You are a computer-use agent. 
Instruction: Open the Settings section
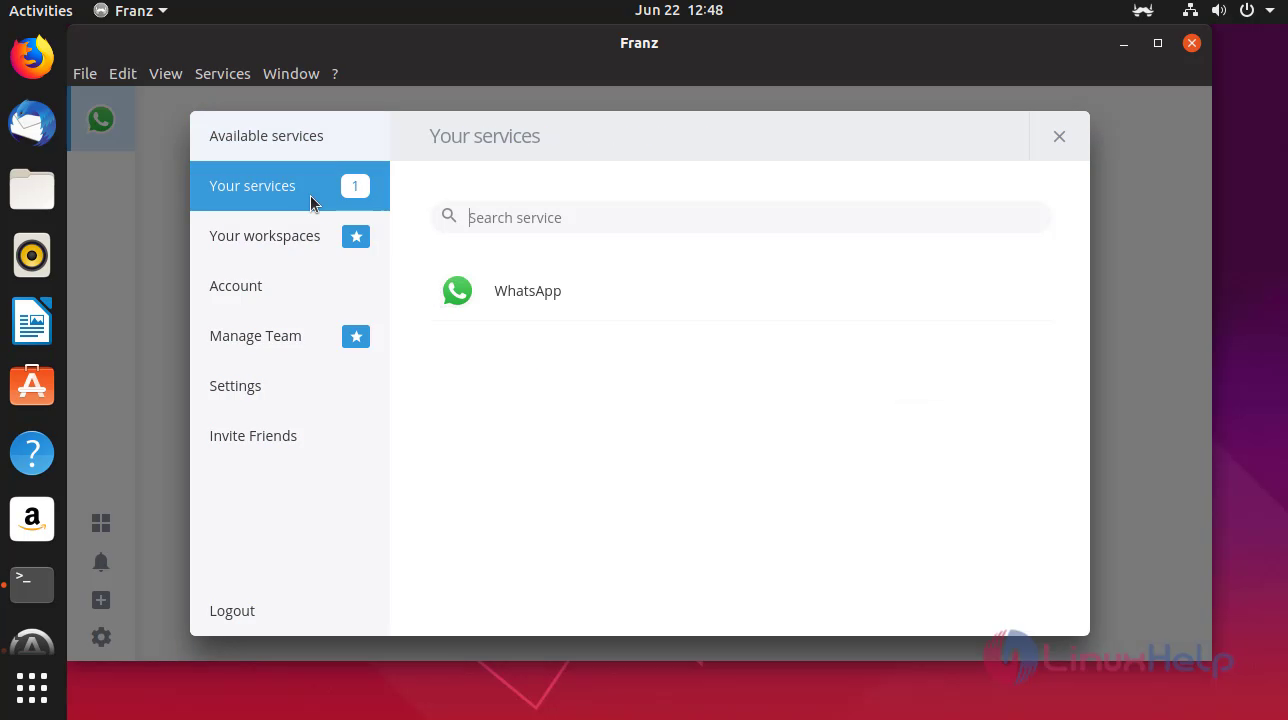290,386
